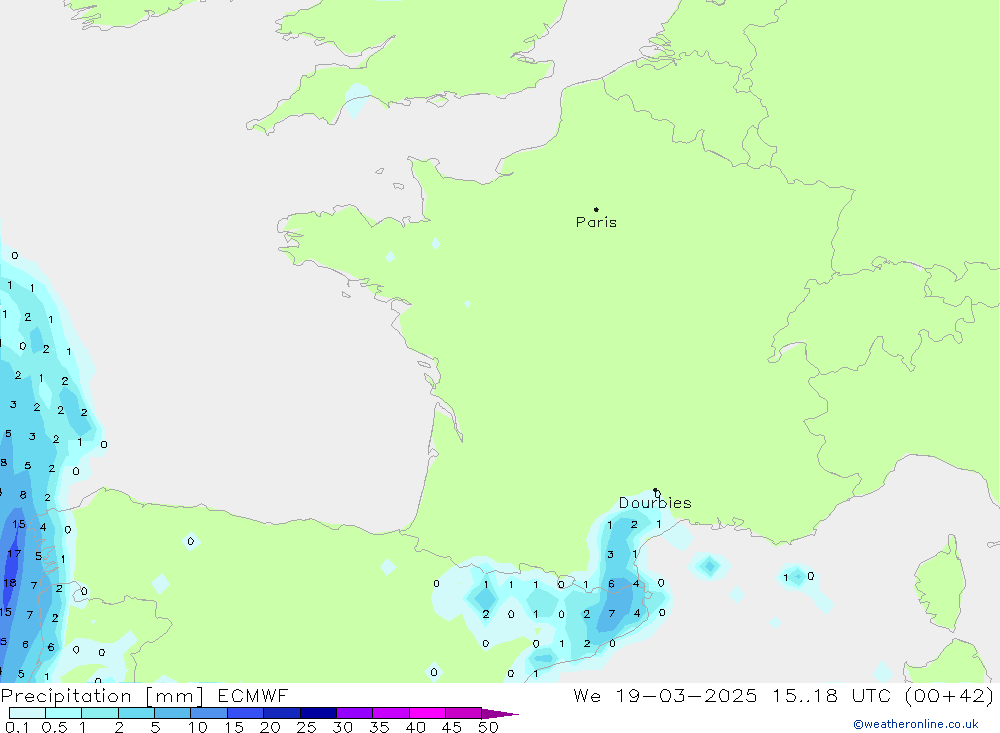The height and width of the screenshot is (733, 1000).
Task: Click the '30' legend scale label
Action: pyautogui.click(x=342, y=727)
